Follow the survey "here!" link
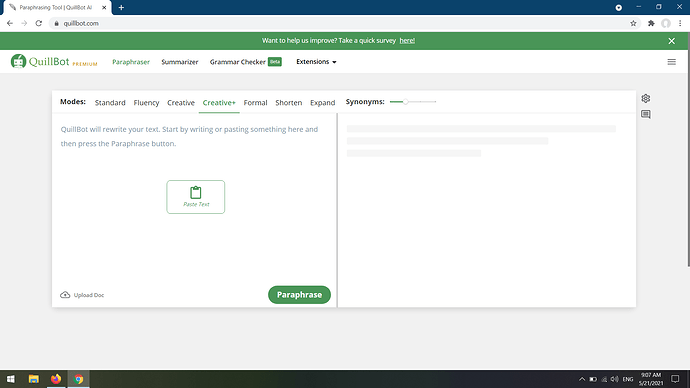The width and height of the screenshot is (690, 388). pos(407,40)
